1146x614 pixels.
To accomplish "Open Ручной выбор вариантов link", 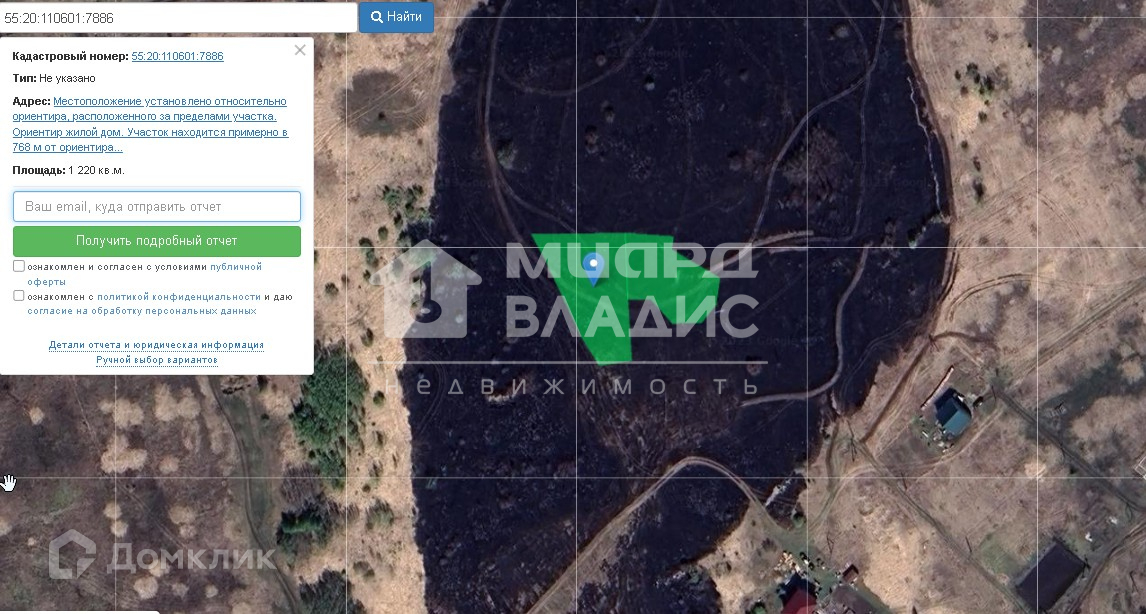I will tap(157, 360).
